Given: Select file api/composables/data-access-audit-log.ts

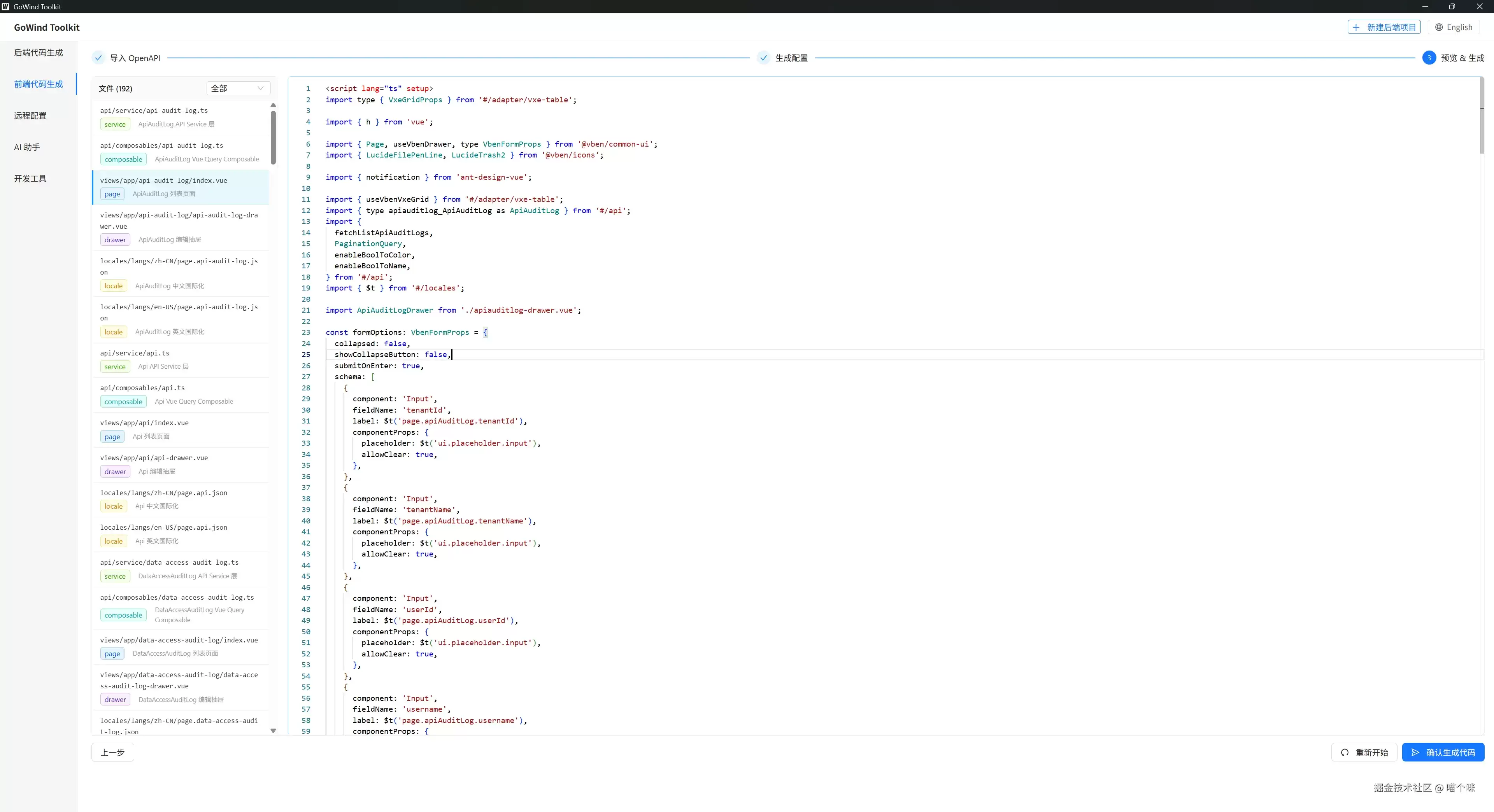Looking at the screenshot, I should pos(181,608).
